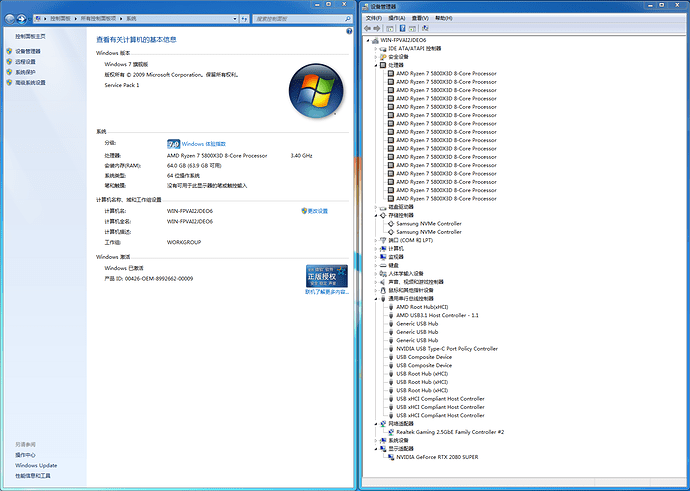Expand the 系统设备 system devices node
Image resolution: width=690 pixels, height=491 pixels.
coord(376,440)
